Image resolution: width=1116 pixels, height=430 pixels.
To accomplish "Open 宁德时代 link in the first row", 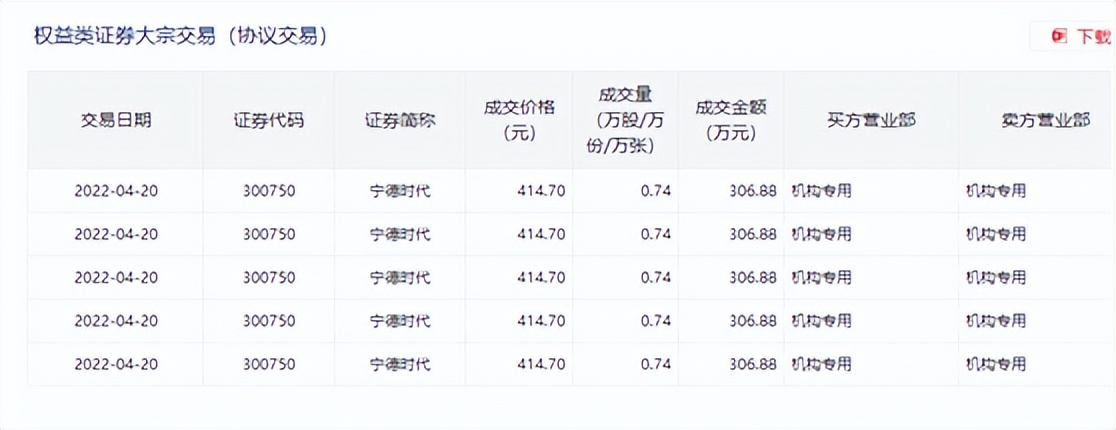I will pyautogui.click(x=400, y=191).
